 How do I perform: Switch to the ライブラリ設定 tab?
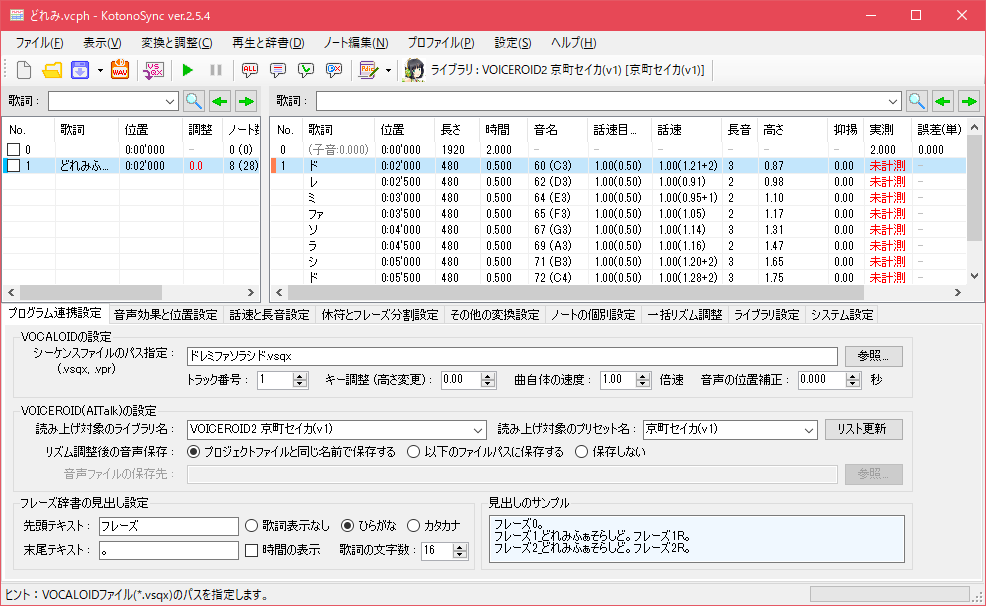coord(766,314)
